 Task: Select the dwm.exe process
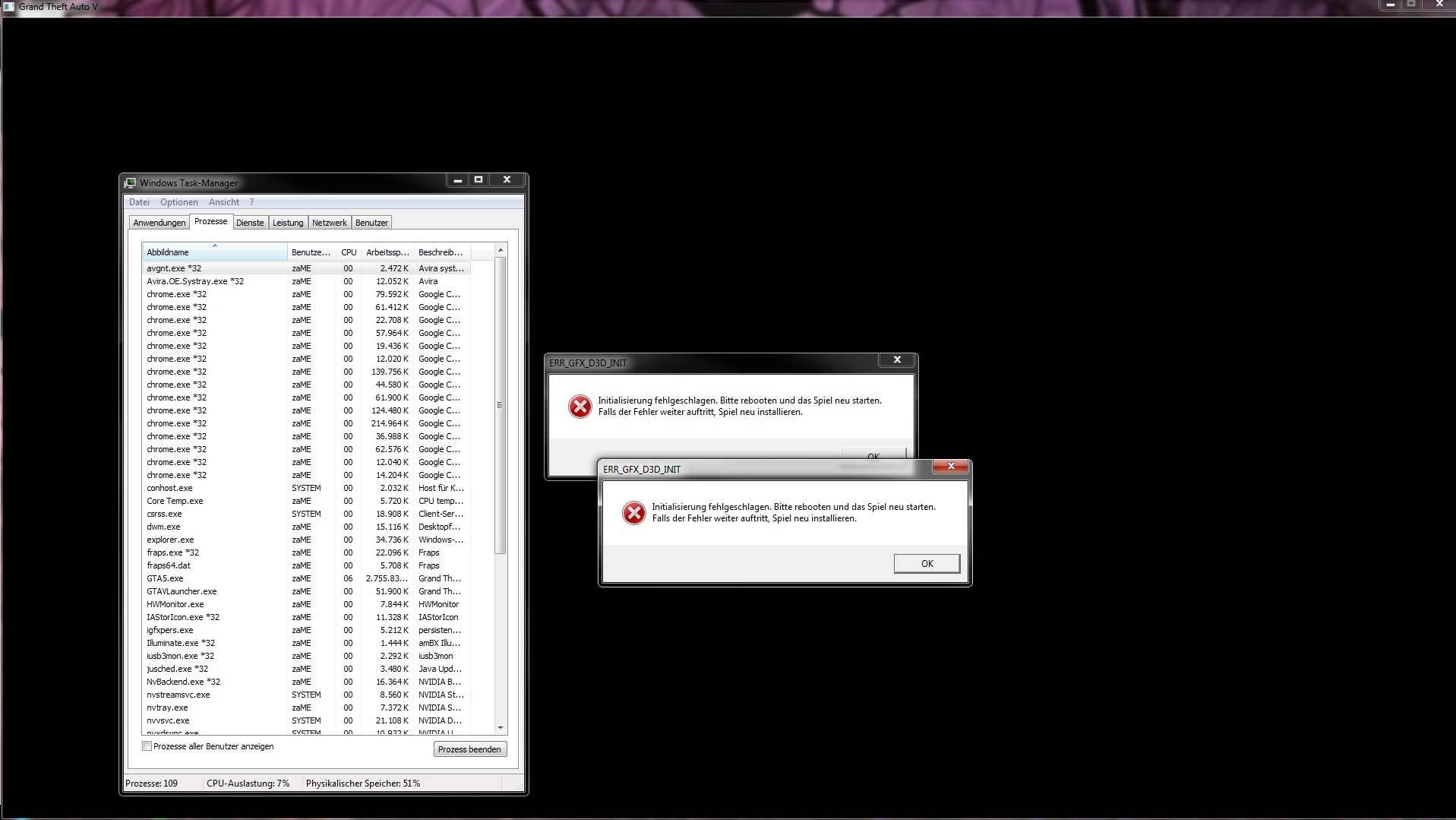(x=306, y=527)
